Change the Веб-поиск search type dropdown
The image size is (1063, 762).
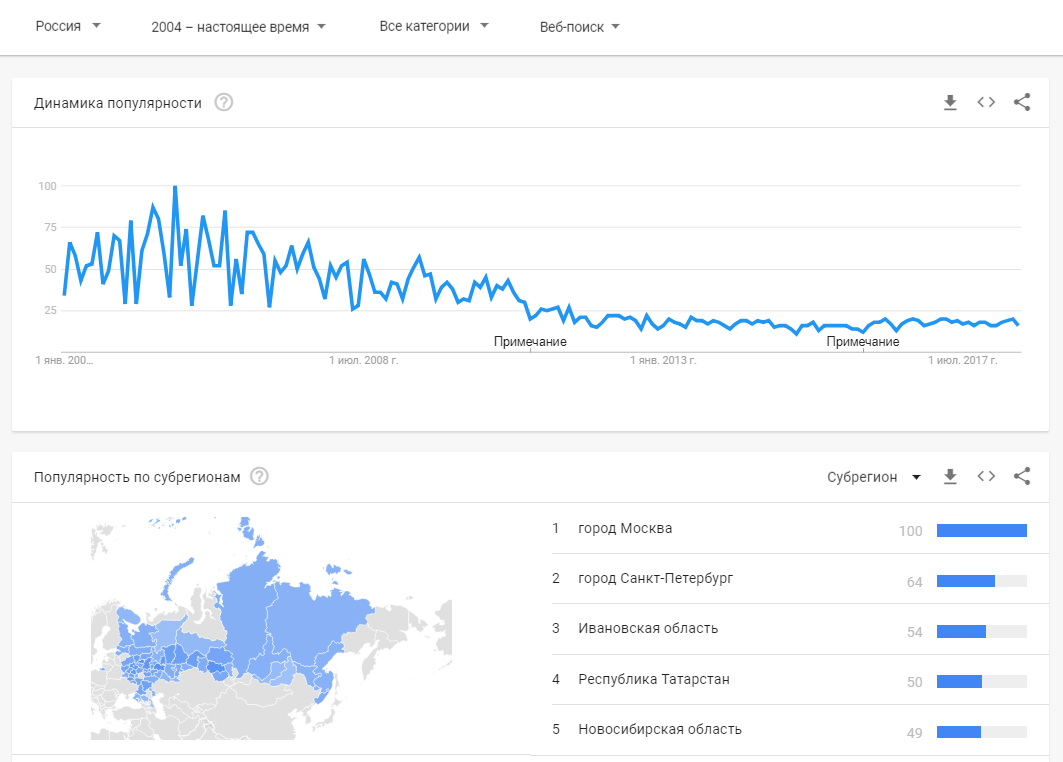[580, 27]
